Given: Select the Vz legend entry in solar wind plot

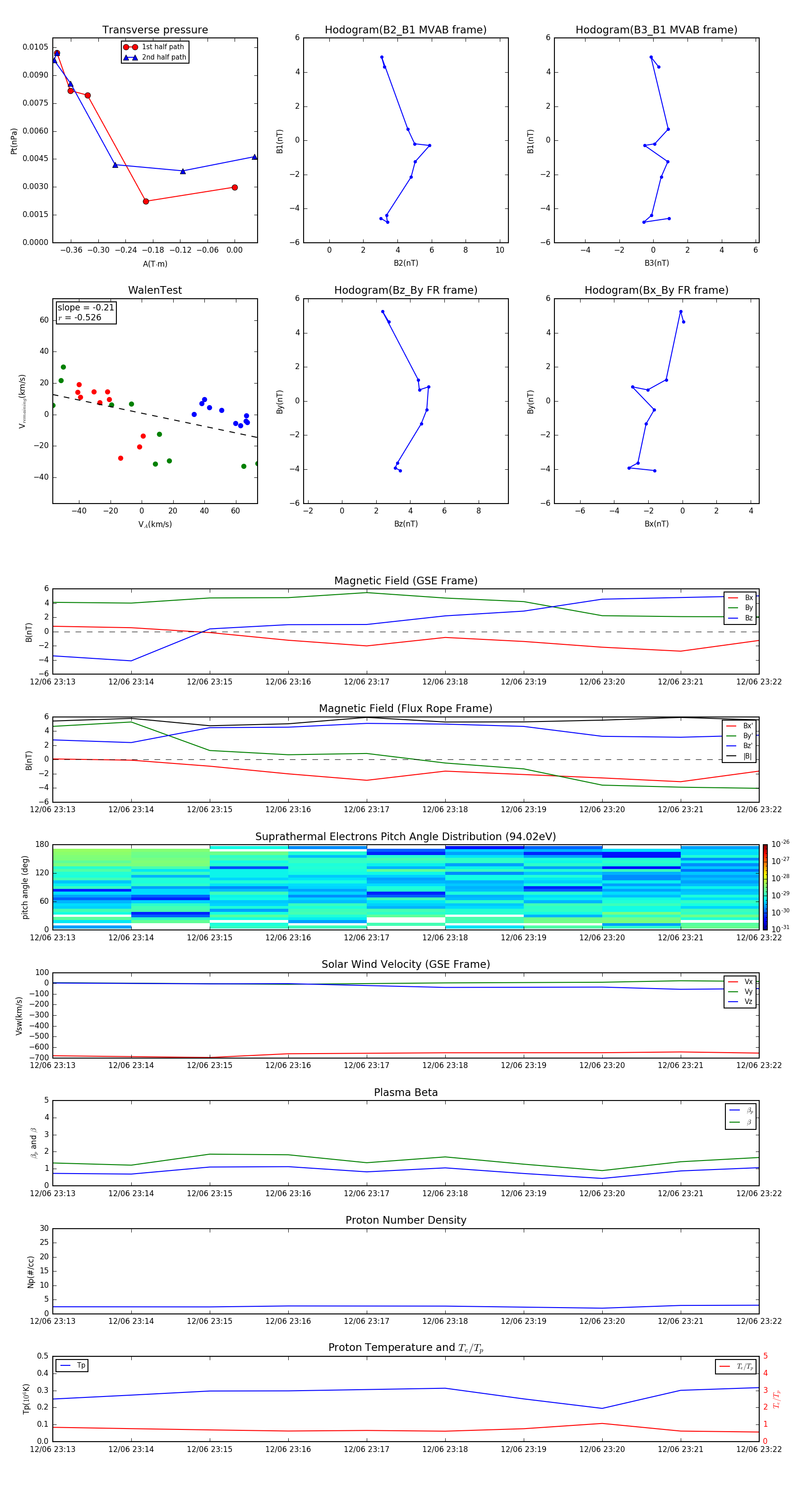Looking at the screenshot, I should pos(740,1002).
